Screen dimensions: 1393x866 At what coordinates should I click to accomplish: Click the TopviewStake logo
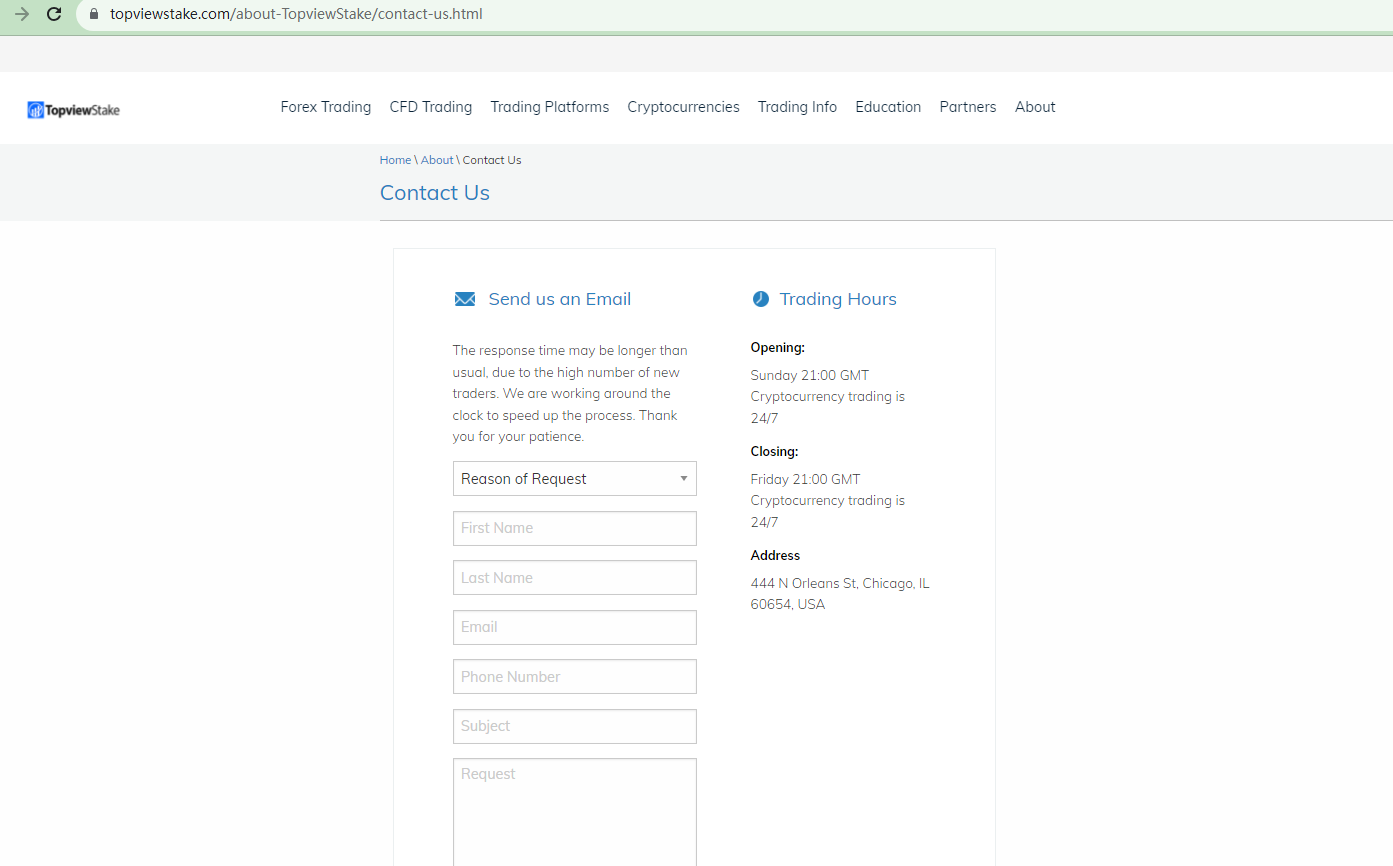[x=74, y=109]
